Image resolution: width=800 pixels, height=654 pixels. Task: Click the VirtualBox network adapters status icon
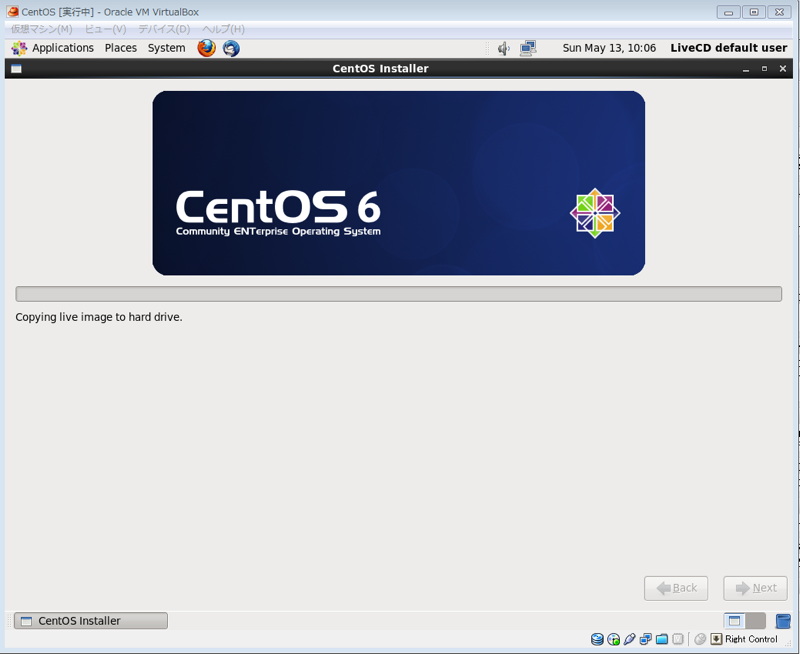645,639
